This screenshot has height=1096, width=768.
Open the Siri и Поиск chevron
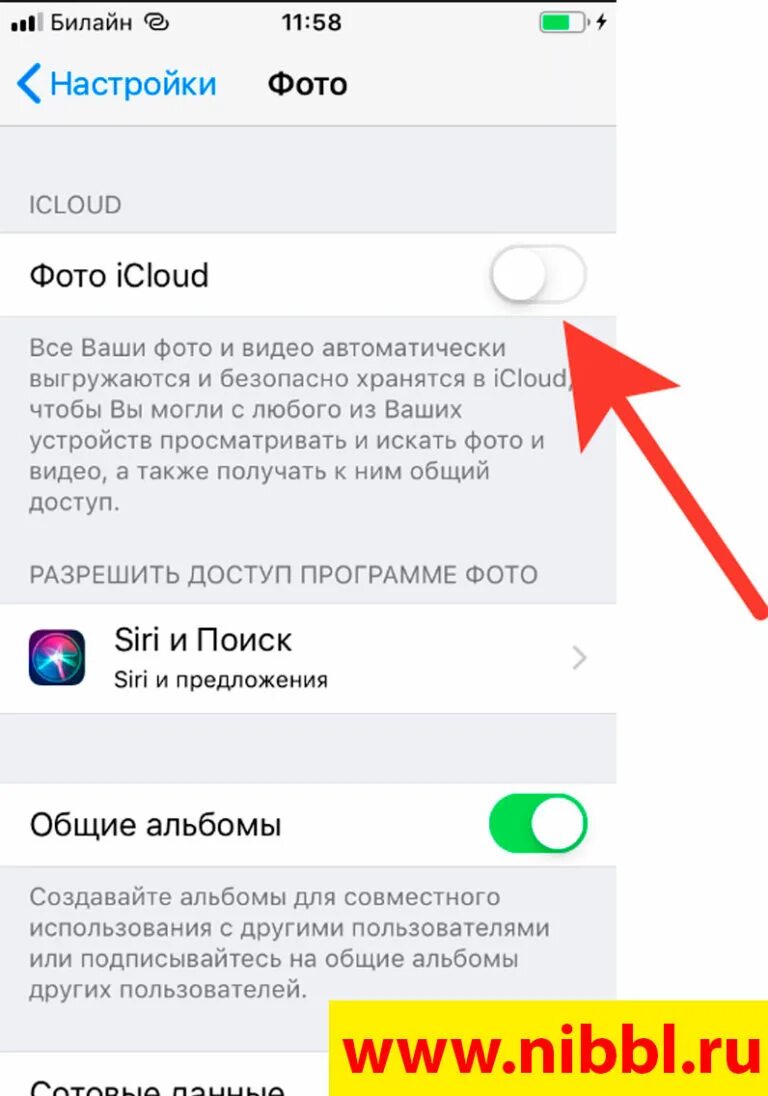pos(579,658)
